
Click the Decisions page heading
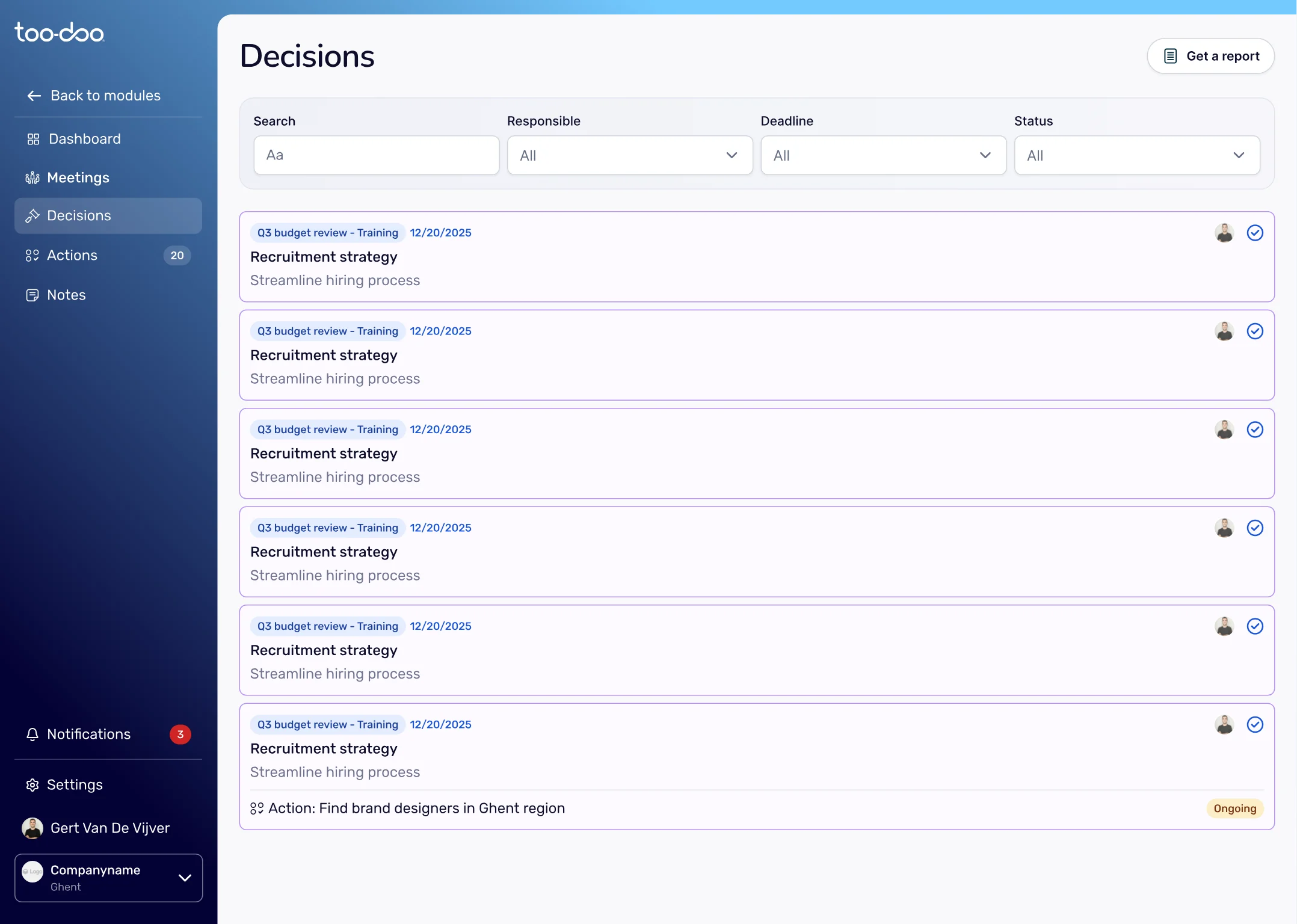(307, 56)
